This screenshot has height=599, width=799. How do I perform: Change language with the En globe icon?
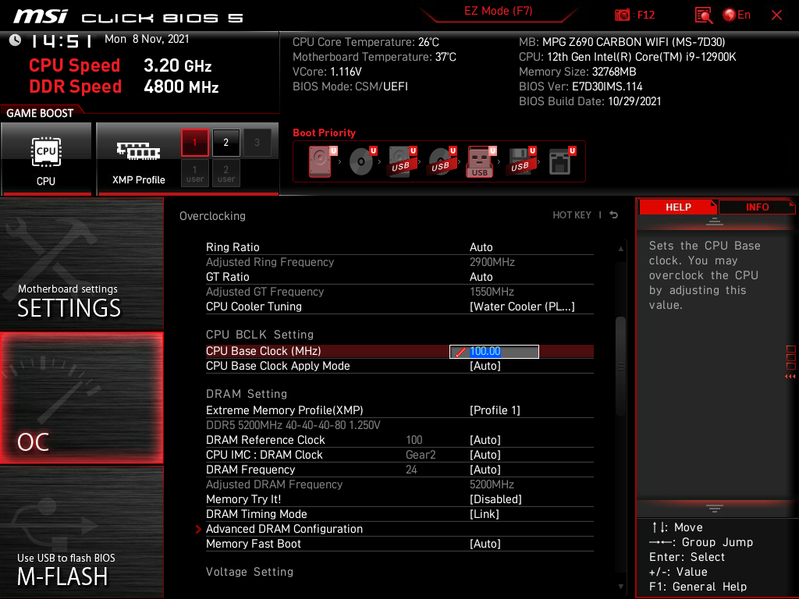coord(737,15)
